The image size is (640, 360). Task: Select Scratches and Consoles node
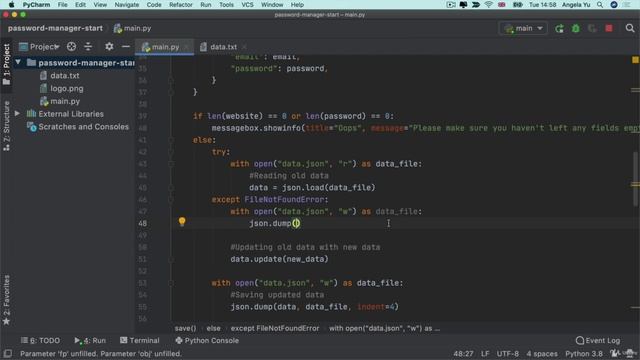(83, 127)
